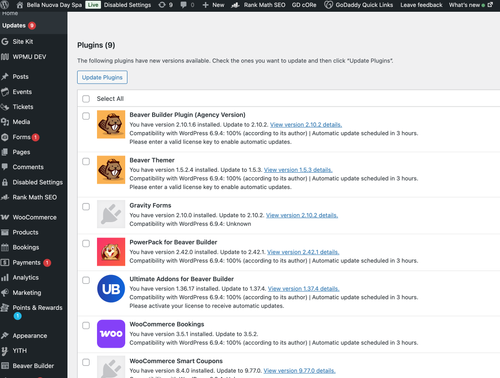Click the Tickets sidebar icon

(x=5, y=107)
